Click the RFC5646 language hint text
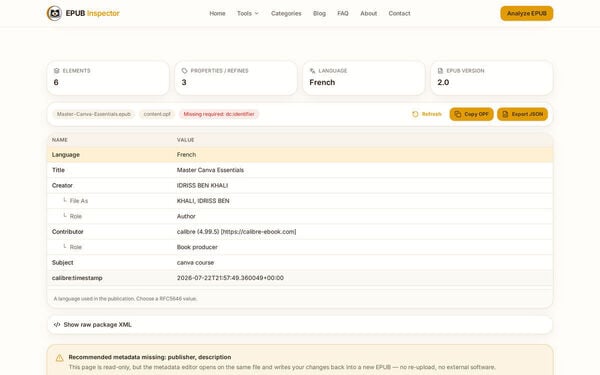Image resolution: width=600 pixels, height=375 pixels. click(126, 298)
